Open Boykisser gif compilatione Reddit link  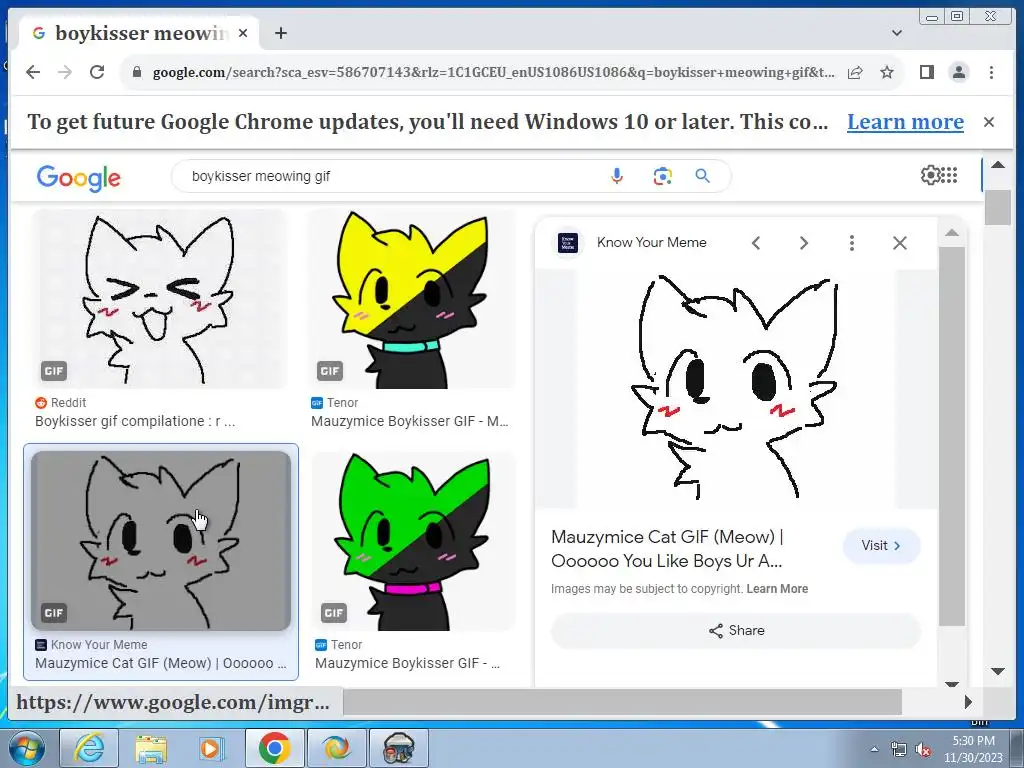135,421
